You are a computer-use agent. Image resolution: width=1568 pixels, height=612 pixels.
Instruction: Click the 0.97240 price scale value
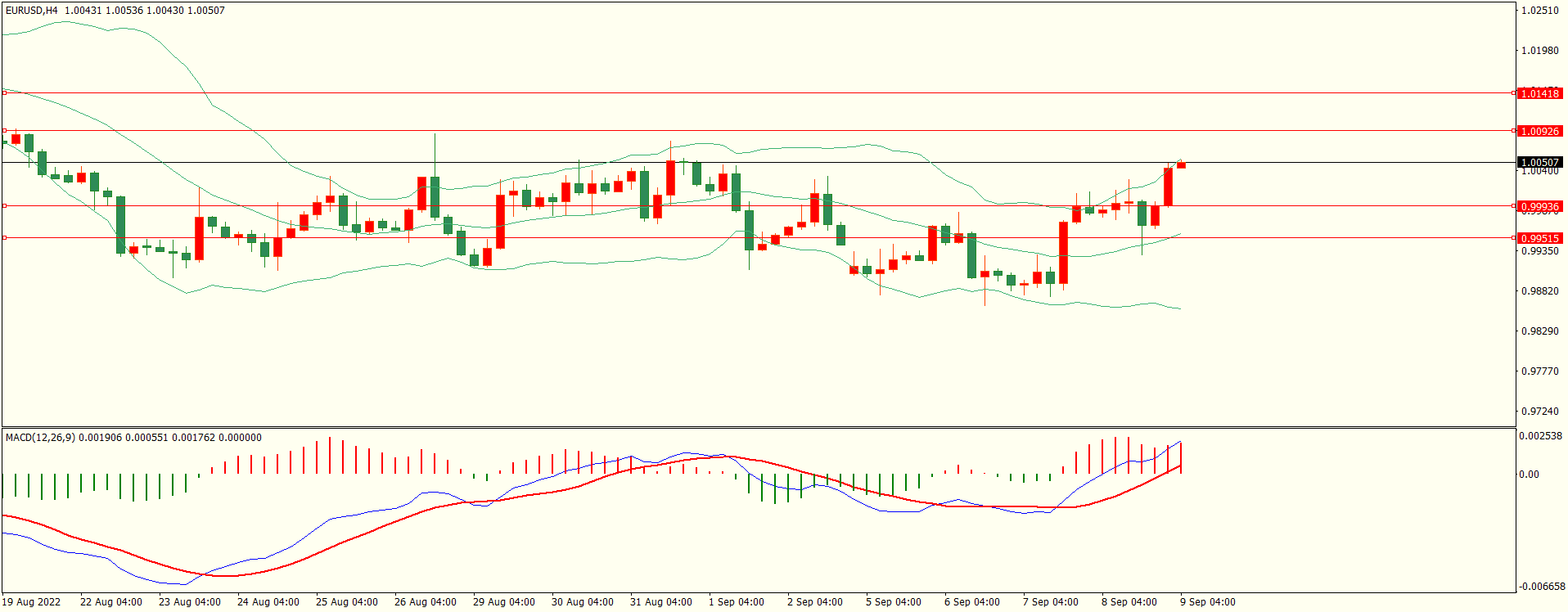[1539, 412]
